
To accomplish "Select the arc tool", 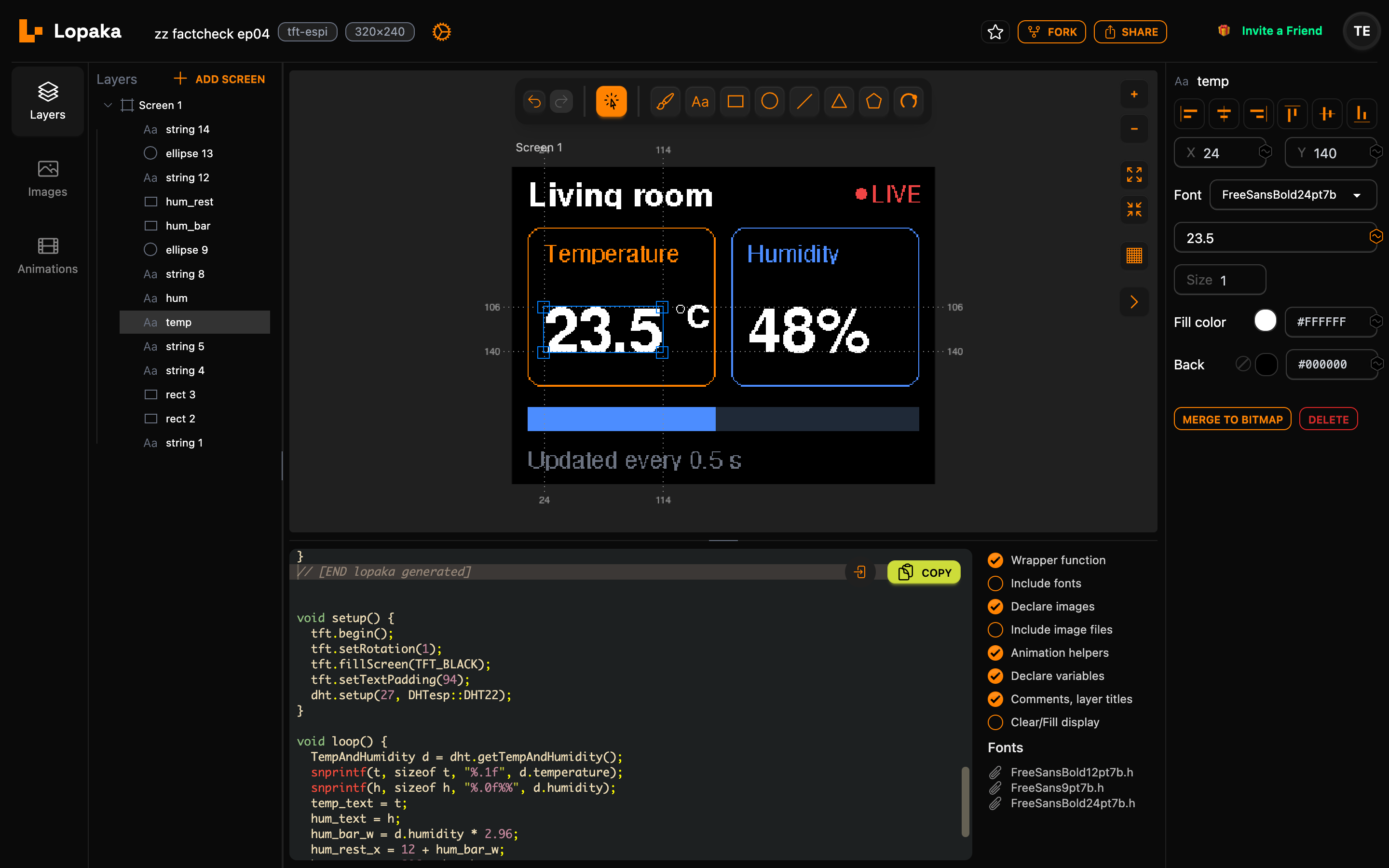I will click(x=909, y=102).
